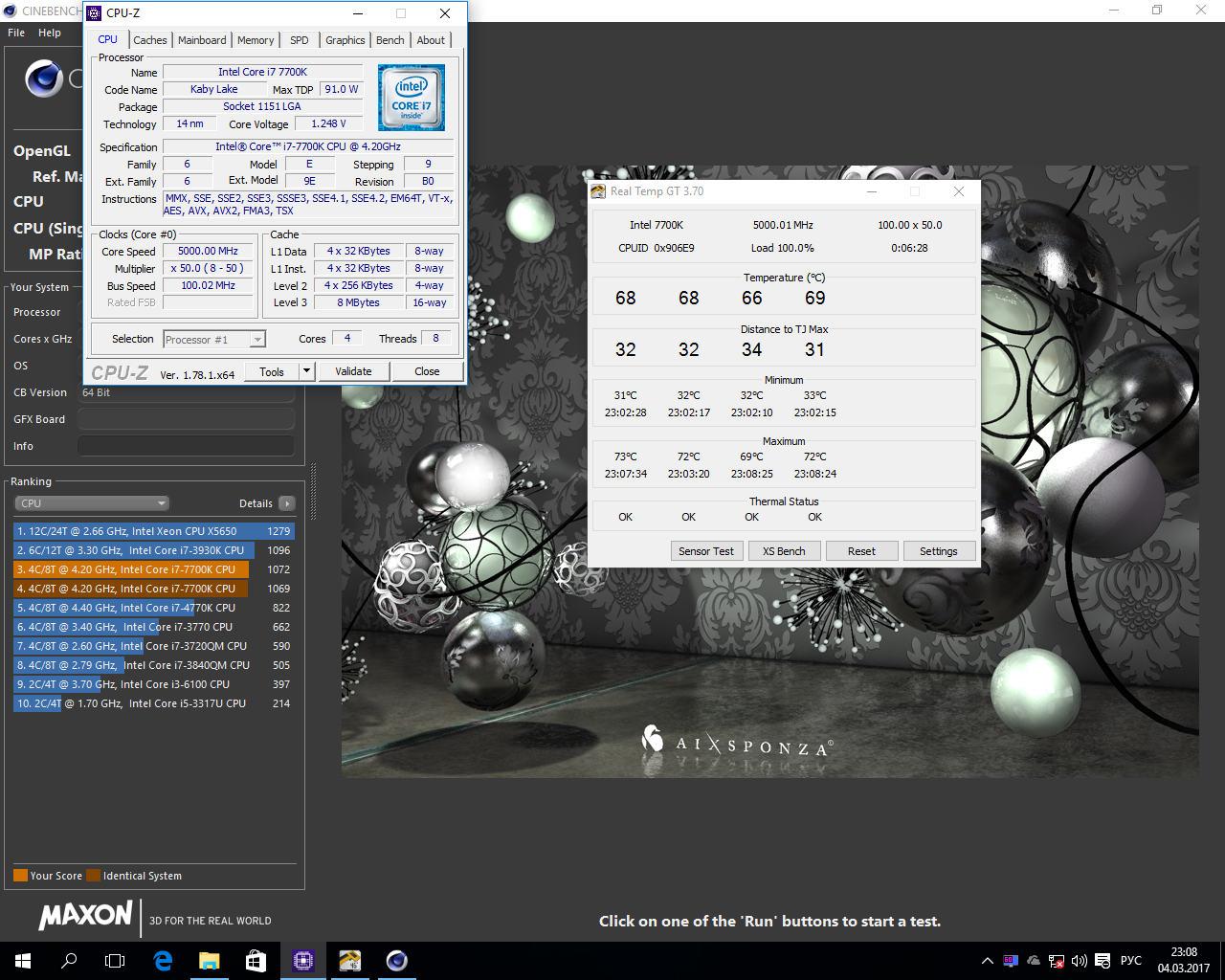
Task: Open the Cinebench Help menu
Action: (50, 33)
